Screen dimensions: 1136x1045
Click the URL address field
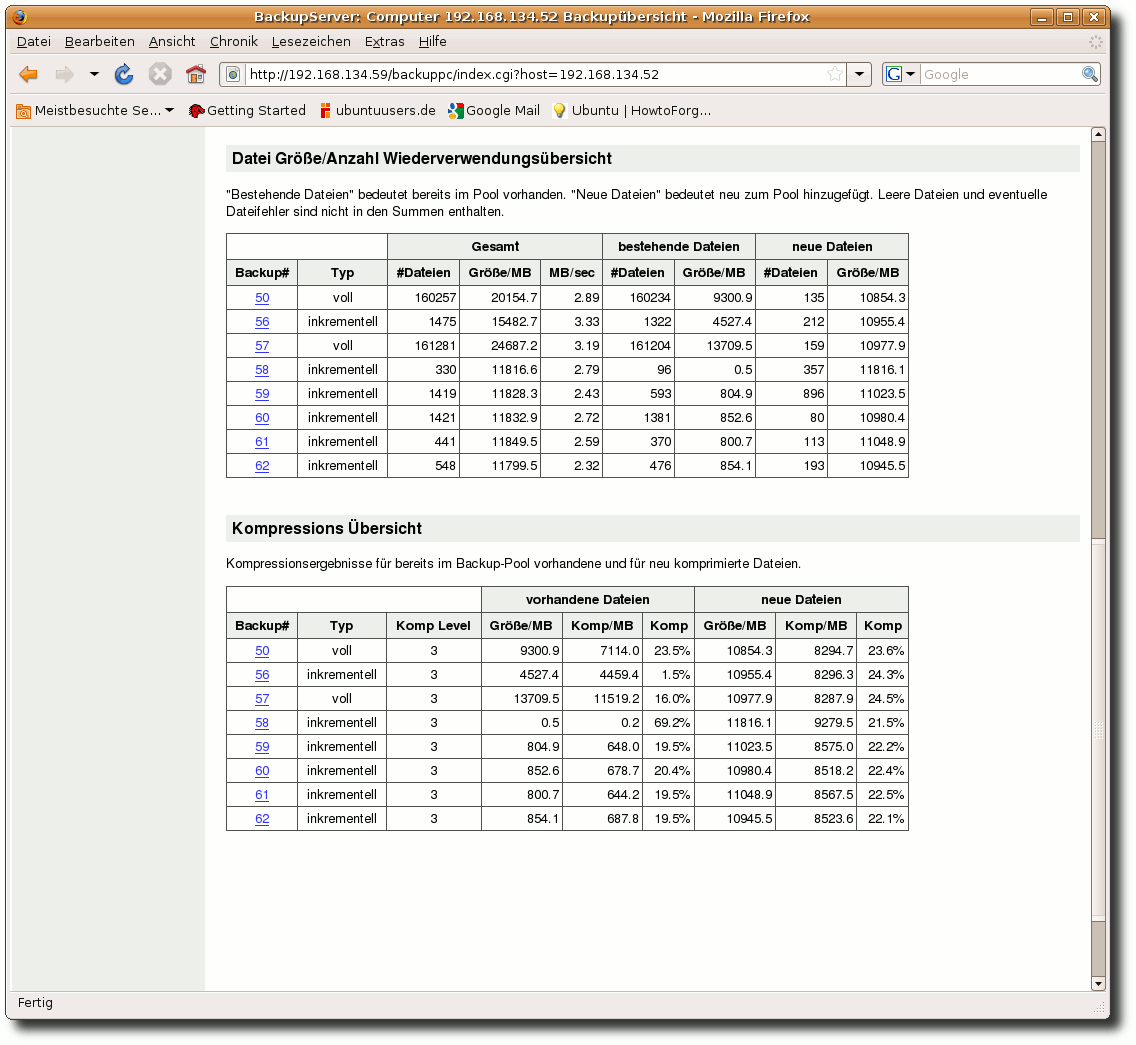tap(536, 74)
